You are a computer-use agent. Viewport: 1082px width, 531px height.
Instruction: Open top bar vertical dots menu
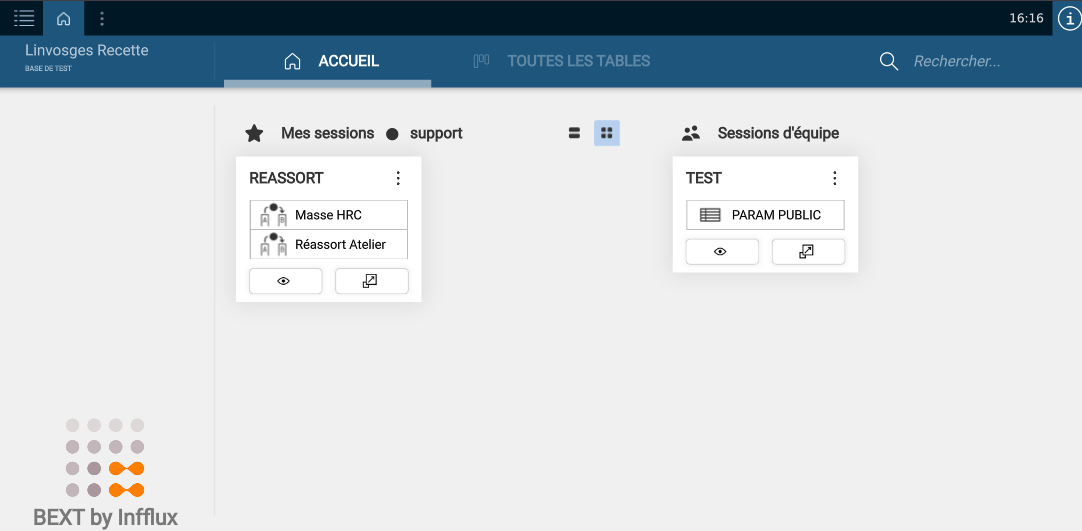[x=102, y=18]
